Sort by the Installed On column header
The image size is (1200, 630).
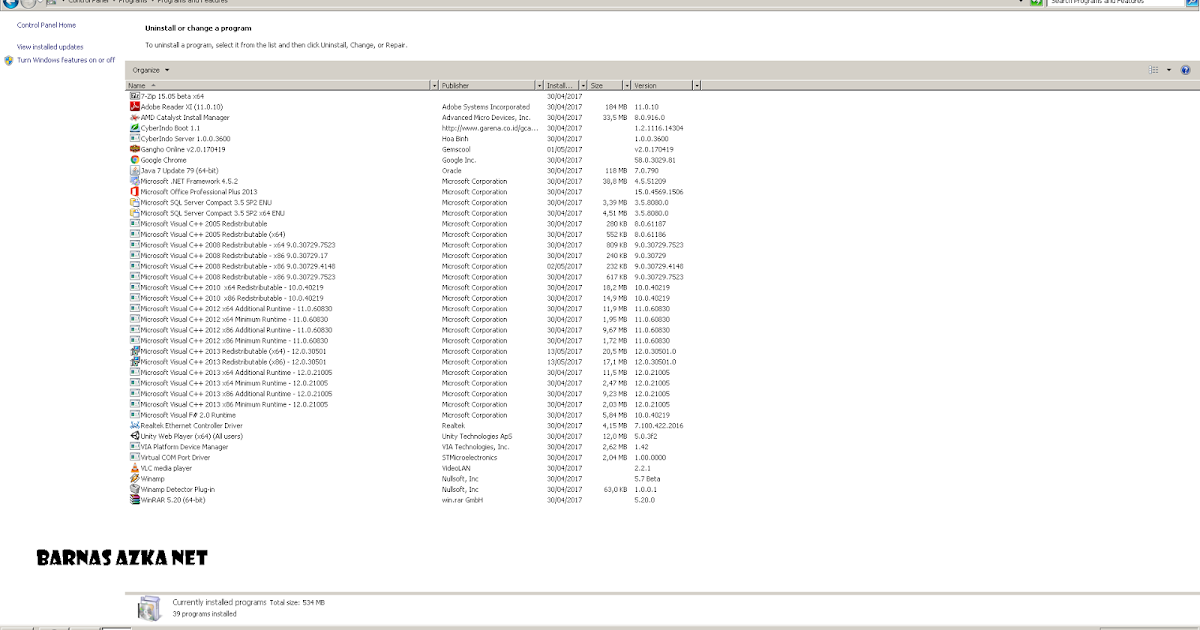(x=561, y=85)
